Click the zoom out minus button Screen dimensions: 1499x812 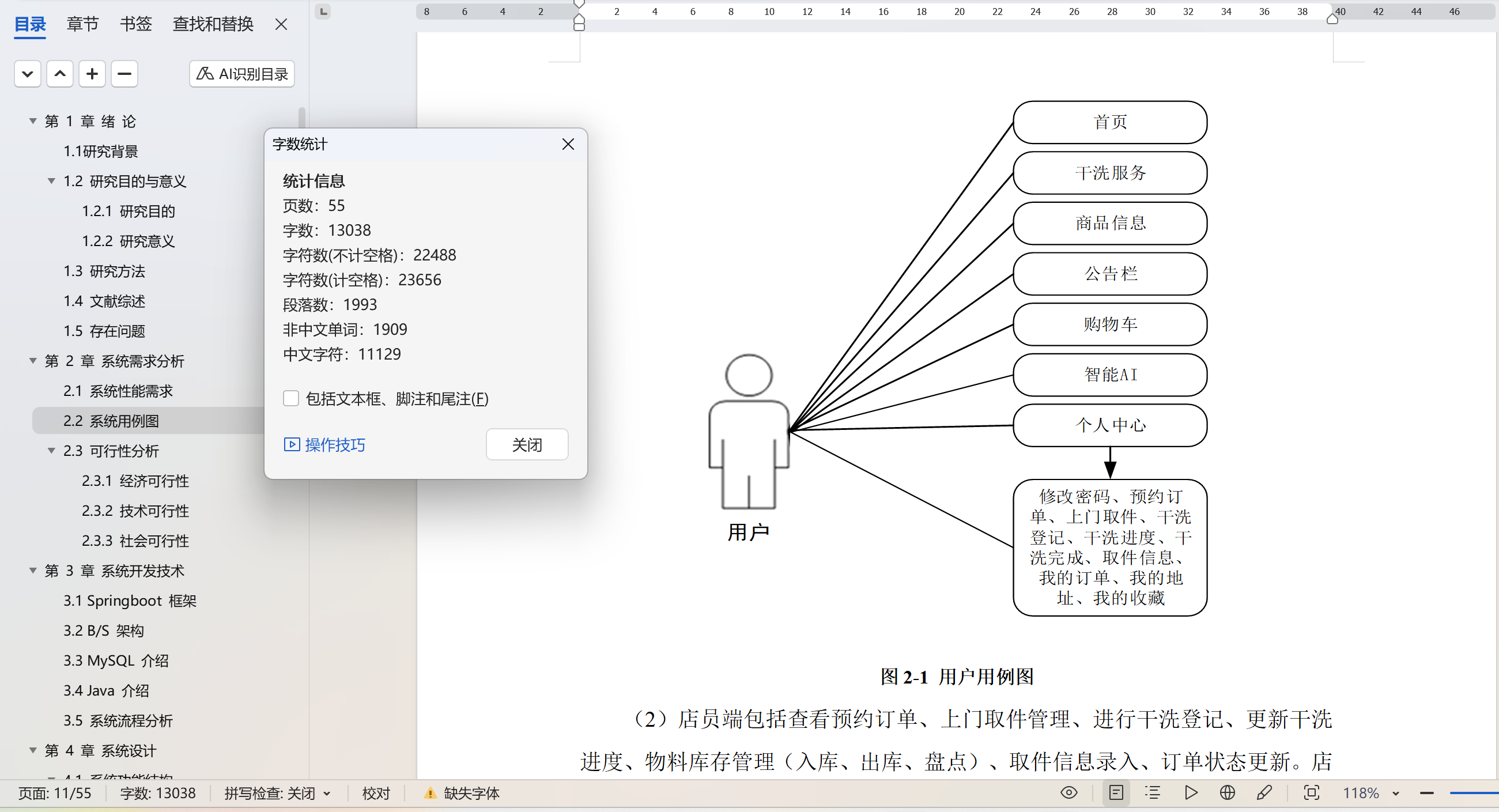point(1426,793)
